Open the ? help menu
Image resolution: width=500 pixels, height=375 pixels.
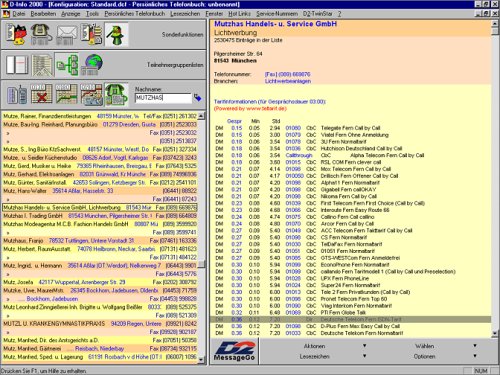click(x=339, y=14)
